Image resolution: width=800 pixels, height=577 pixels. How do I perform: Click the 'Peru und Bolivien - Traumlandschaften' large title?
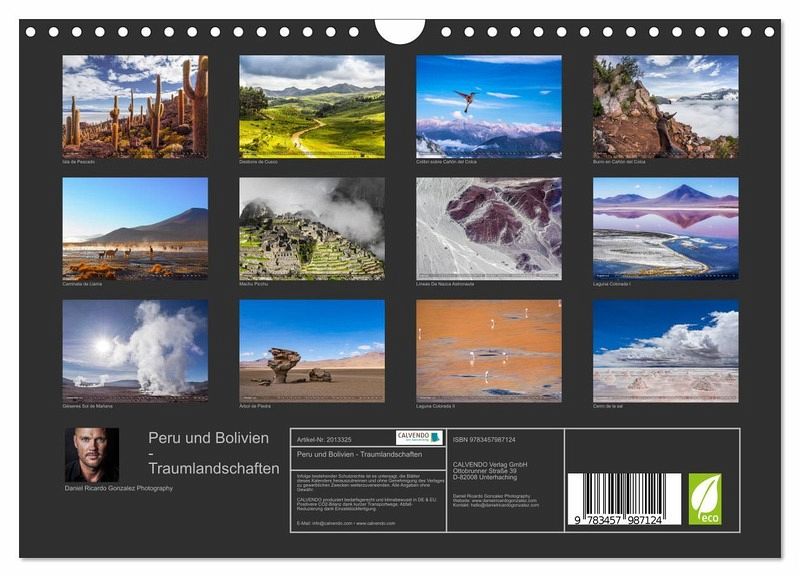[x=214, y=453]
